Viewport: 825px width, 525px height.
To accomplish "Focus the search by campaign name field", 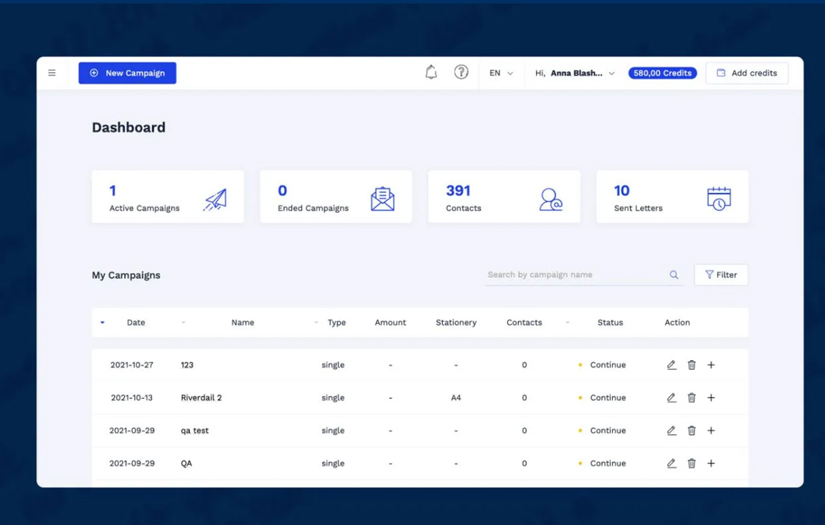I will click(x=575, y=275).
